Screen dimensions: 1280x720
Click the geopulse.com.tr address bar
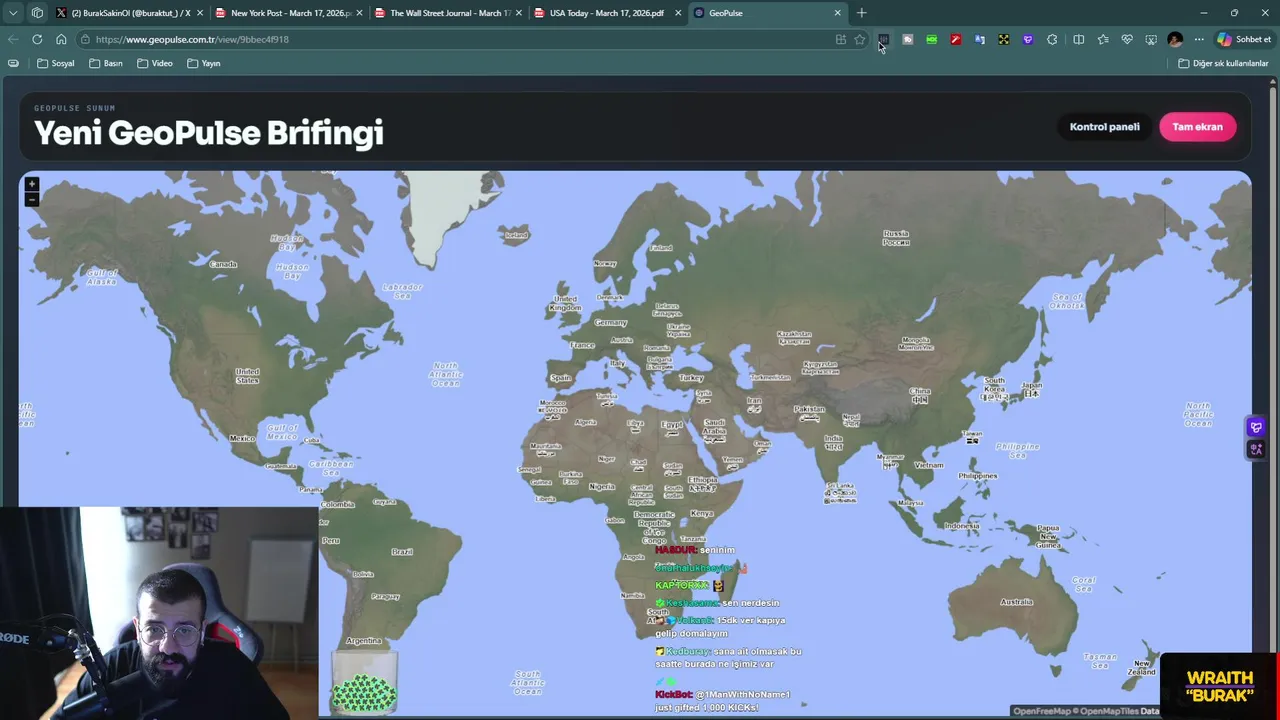460,39
